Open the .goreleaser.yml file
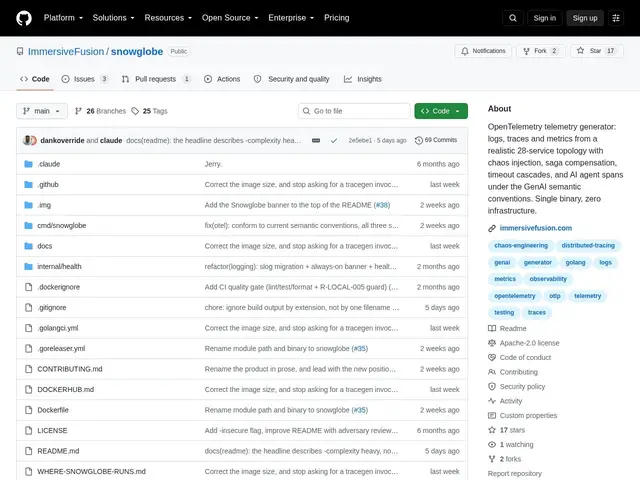Screen dimensions: 640x480 pyautogui.click(x=61, y=349)
